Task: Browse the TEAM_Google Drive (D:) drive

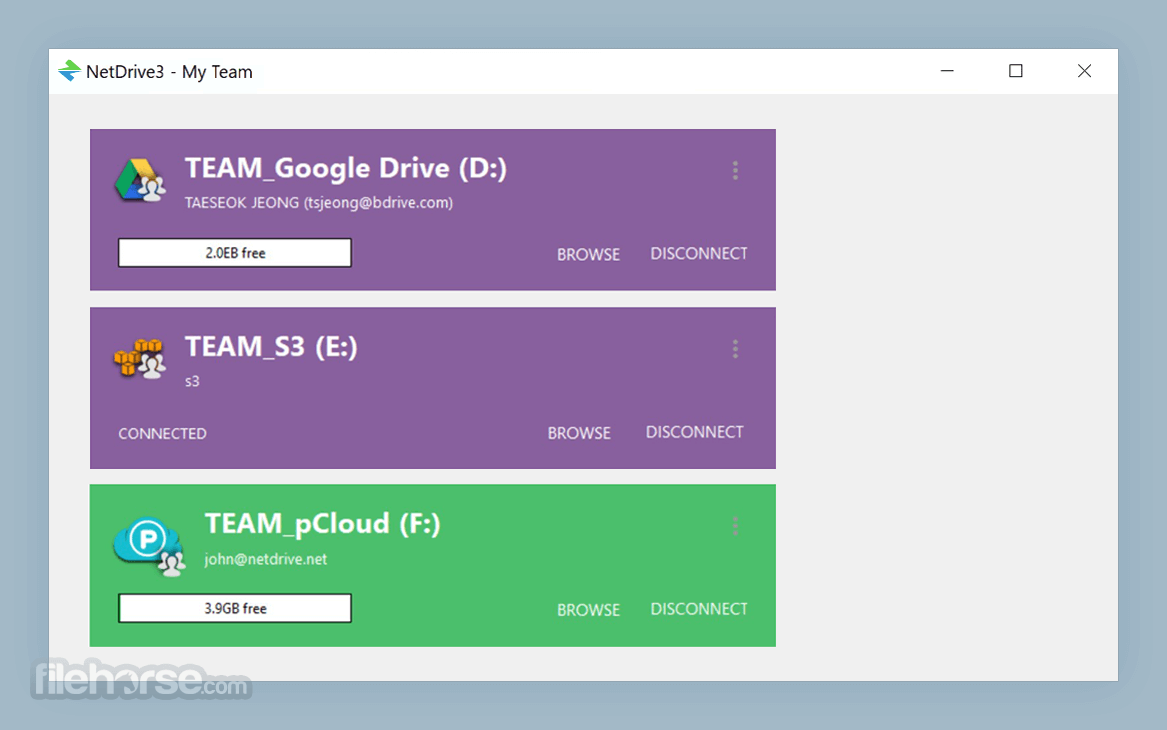Action: click(x=588, y=254)
